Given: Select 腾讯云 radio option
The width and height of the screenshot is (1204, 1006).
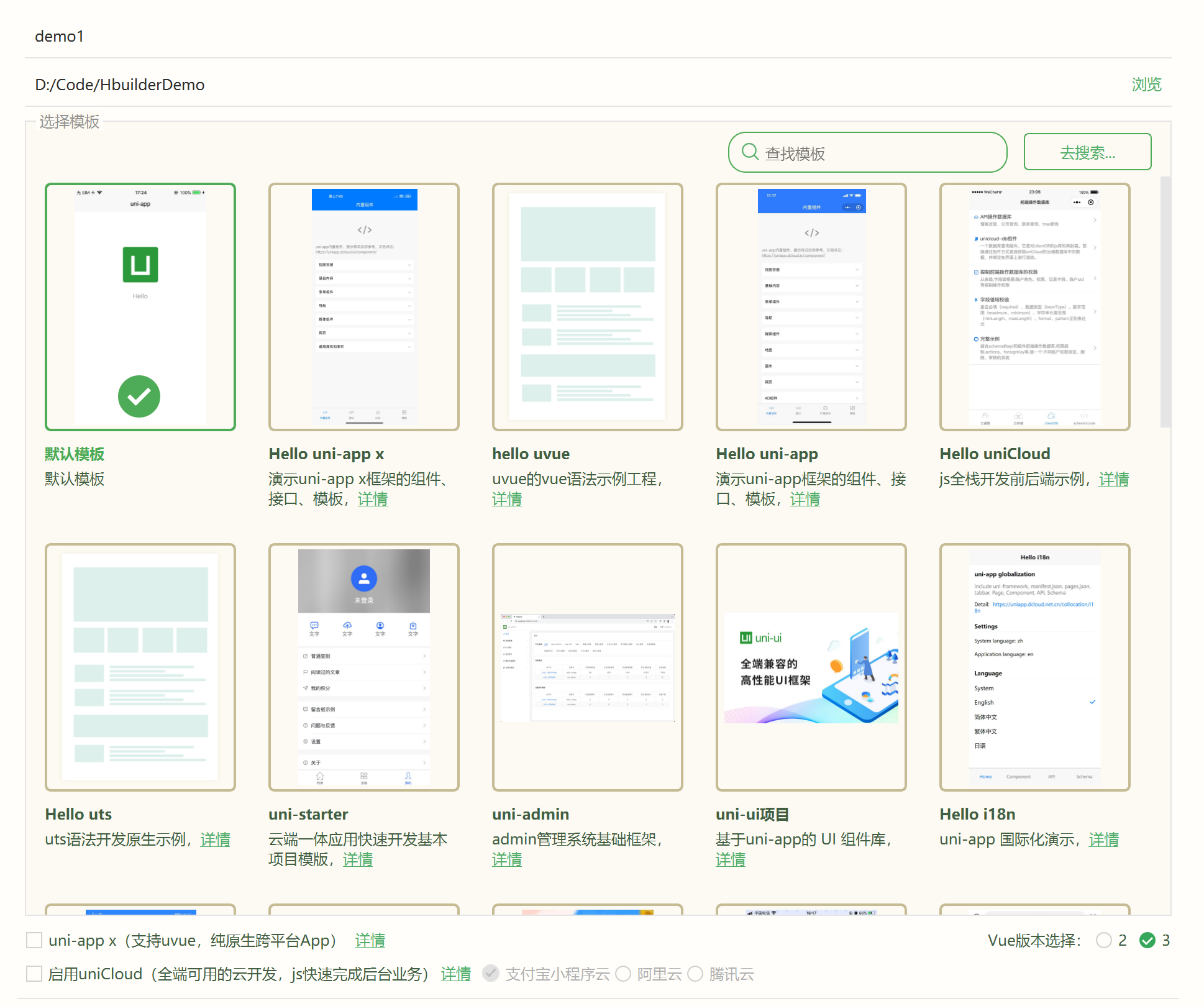Looking at the screenshot, I should (695, 974).
